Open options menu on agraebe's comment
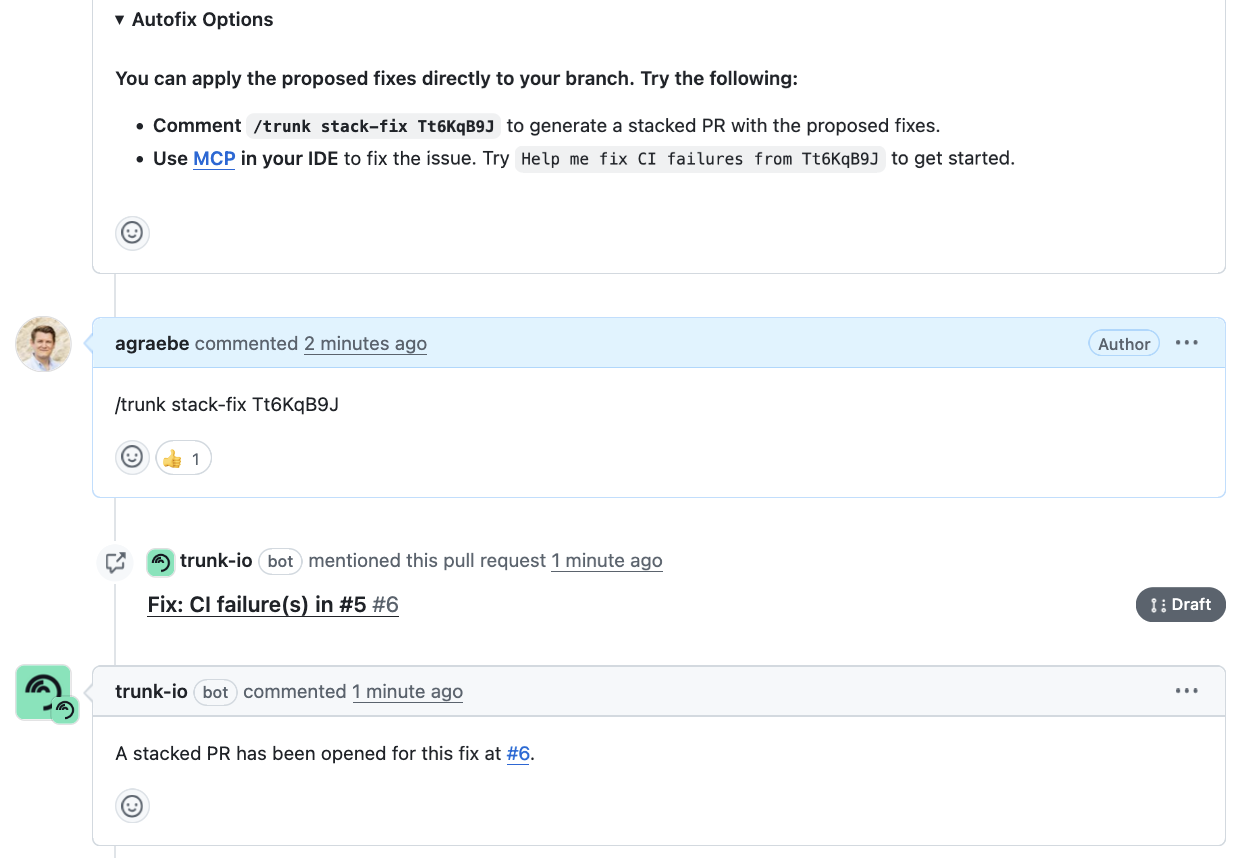Image resolution: width=1239 pixels, height=858 pixels. [1187, 343]
